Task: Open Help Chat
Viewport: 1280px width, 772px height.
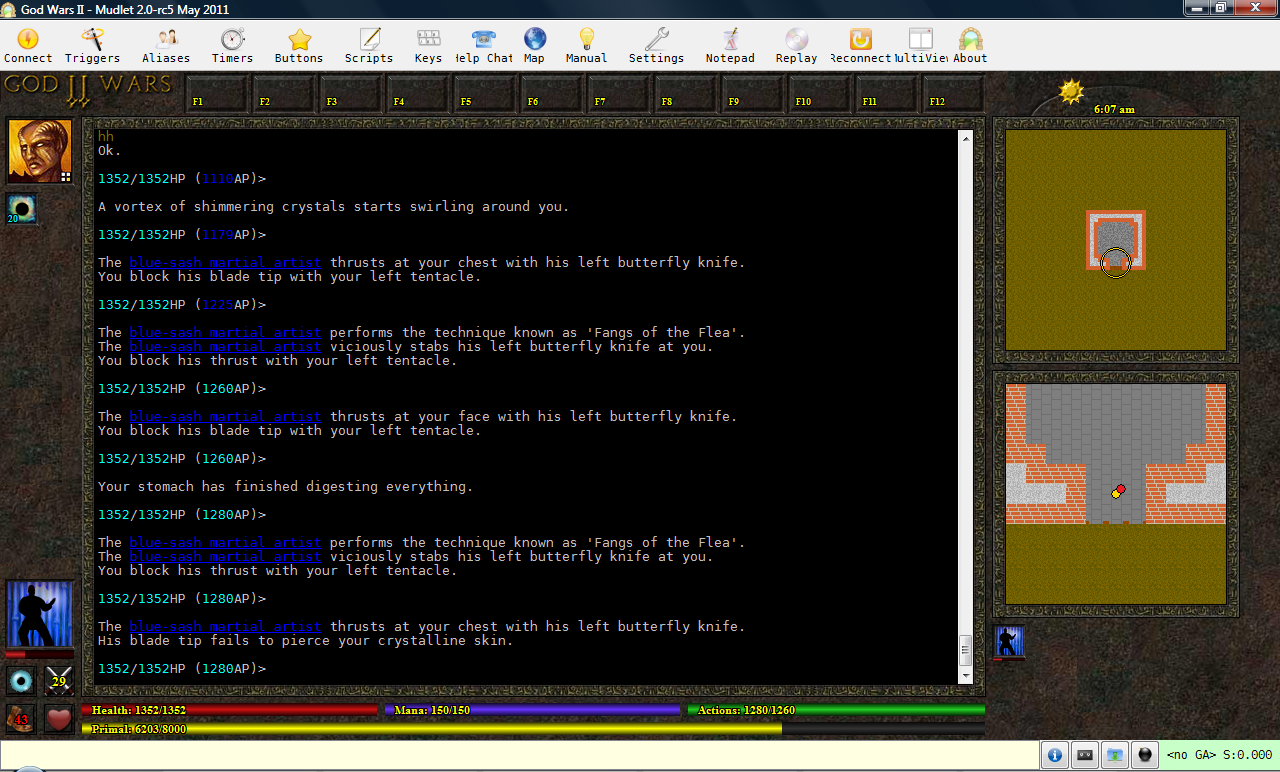Action: (x=484, y=46)
